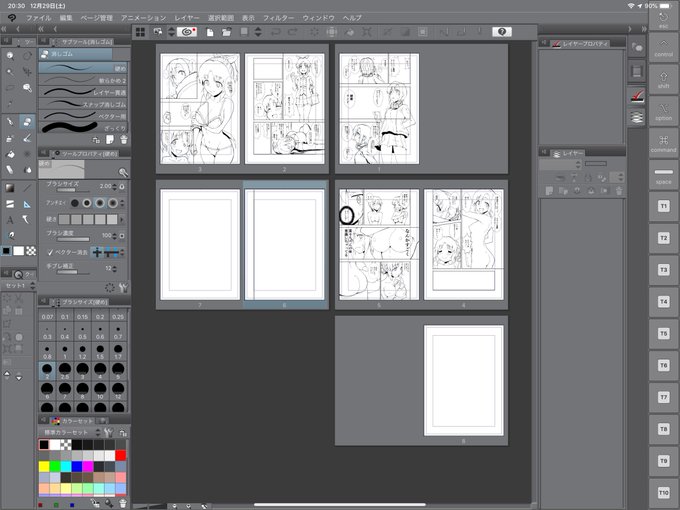680x510 pixels.
Task: Open tool property settings wrench icon
Action: click(x=124, y=288)
